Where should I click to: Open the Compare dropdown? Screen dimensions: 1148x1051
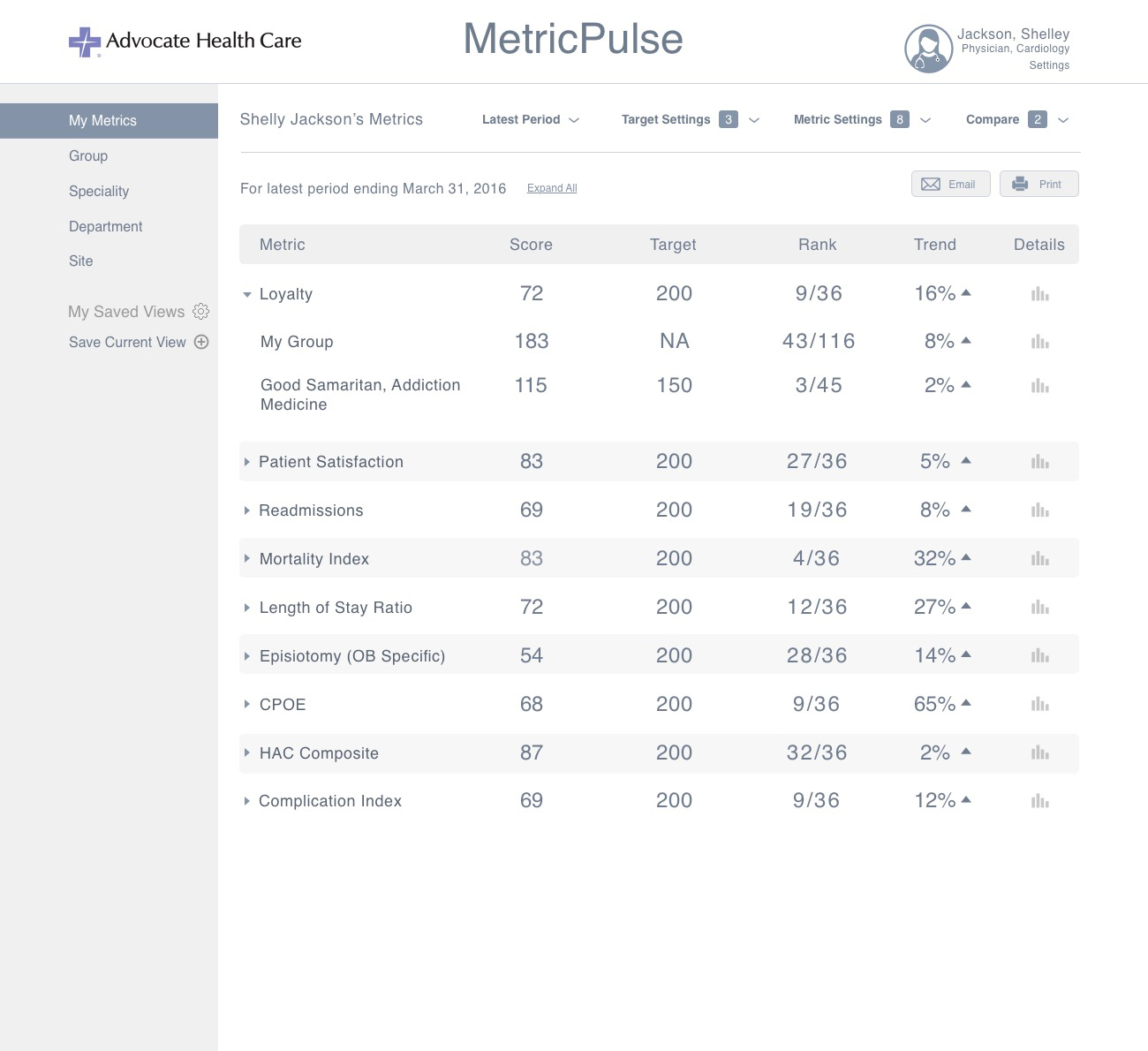click(1016, 120)
